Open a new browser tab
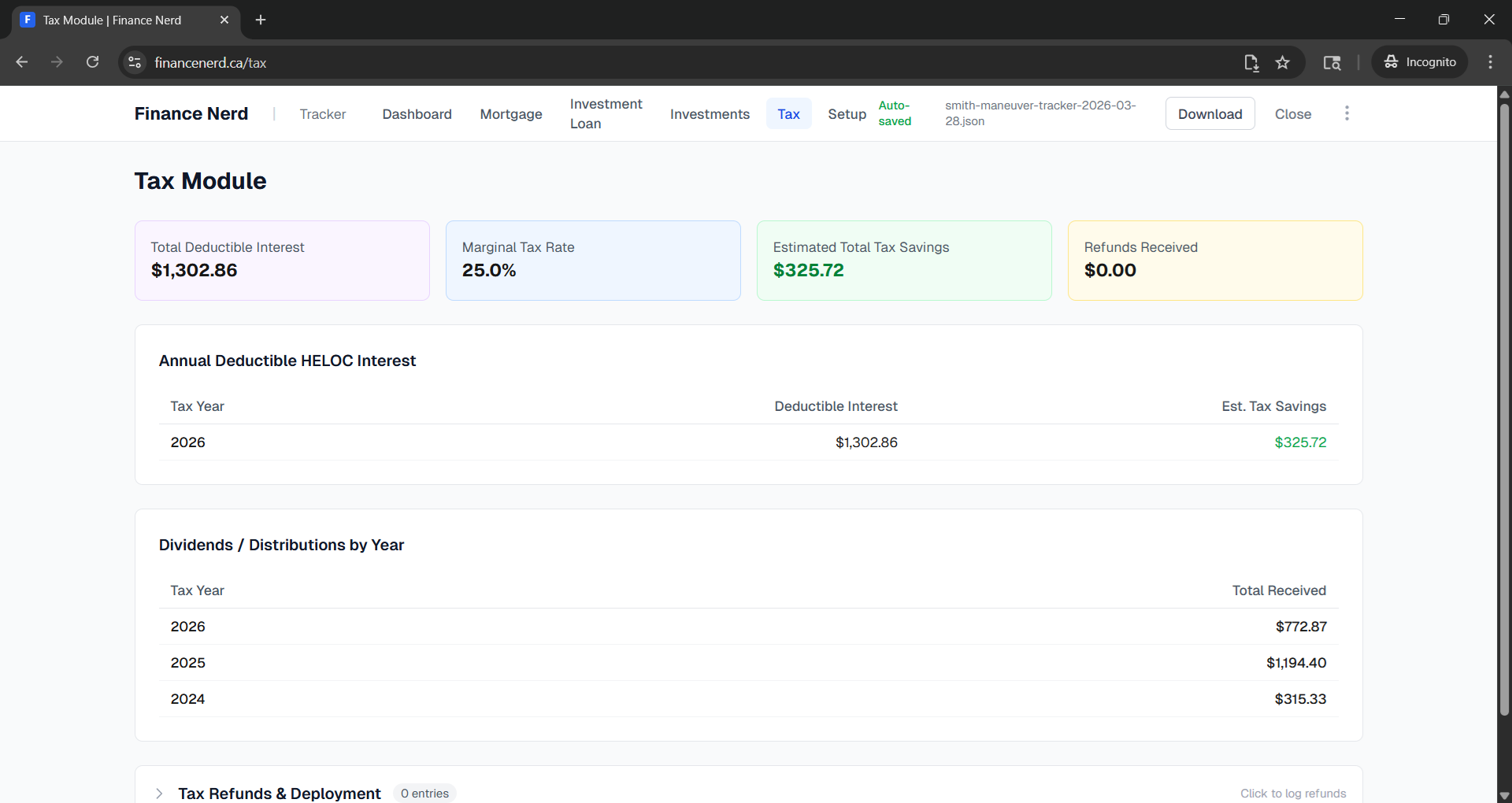 pos(261,20)
